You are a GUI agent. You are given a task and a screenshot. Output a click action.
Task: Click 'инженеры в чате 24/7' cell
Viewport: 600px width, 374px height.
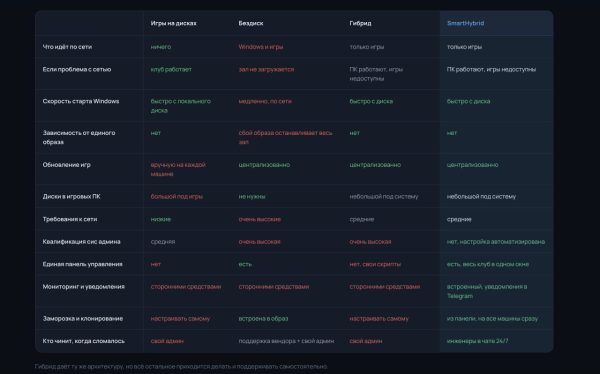[477, 341]
